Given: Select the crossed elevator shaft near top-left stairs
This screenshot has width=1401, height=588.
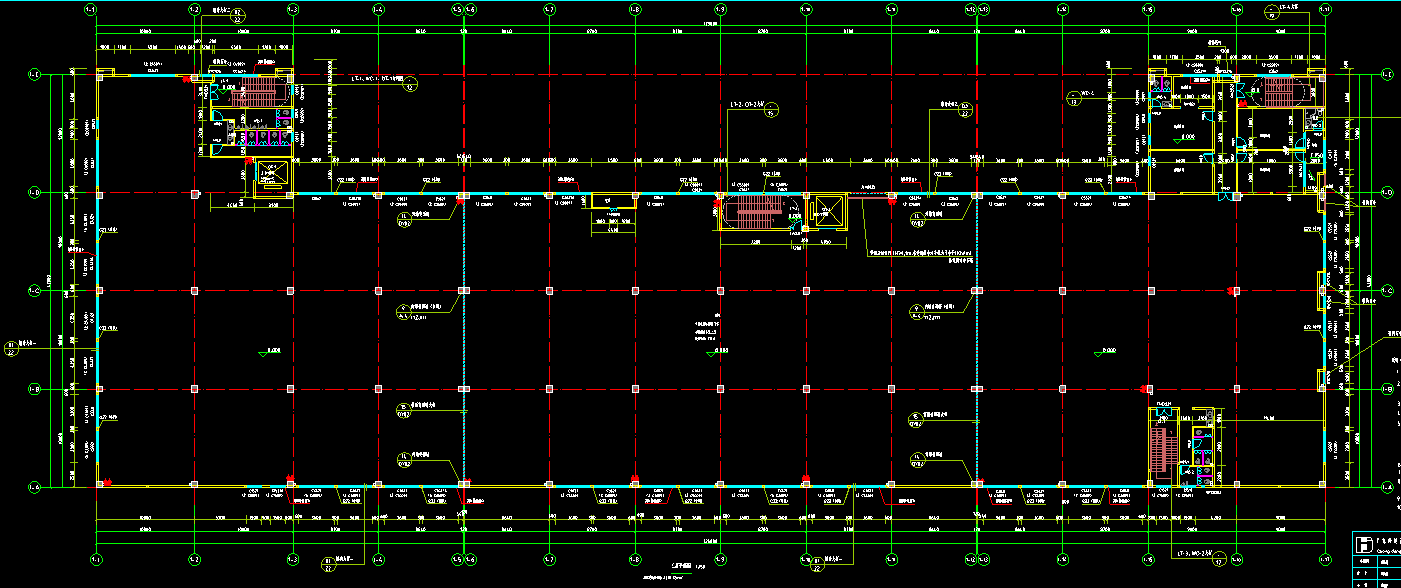Looking at the screenshot, I should (270, 174).
